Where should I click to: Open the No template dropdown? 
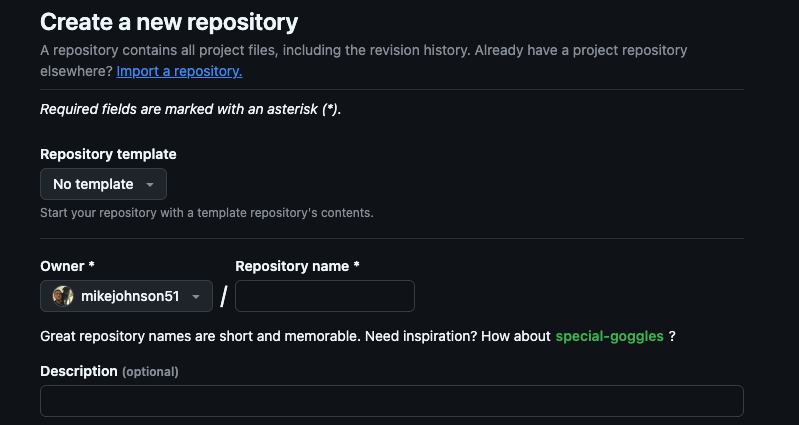[103, 184]
